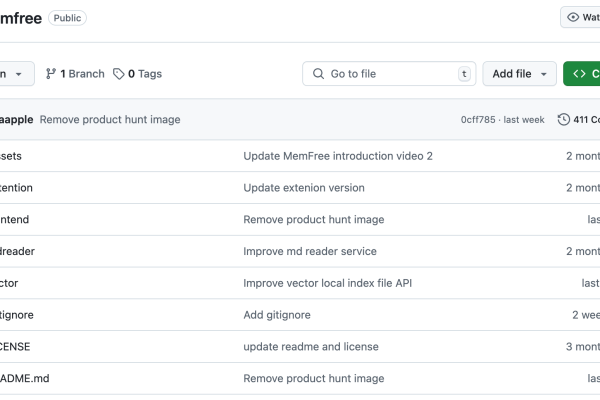Open 'Update extenion version' commit message
Screen dimensions: 600x400
click(304, 188)
